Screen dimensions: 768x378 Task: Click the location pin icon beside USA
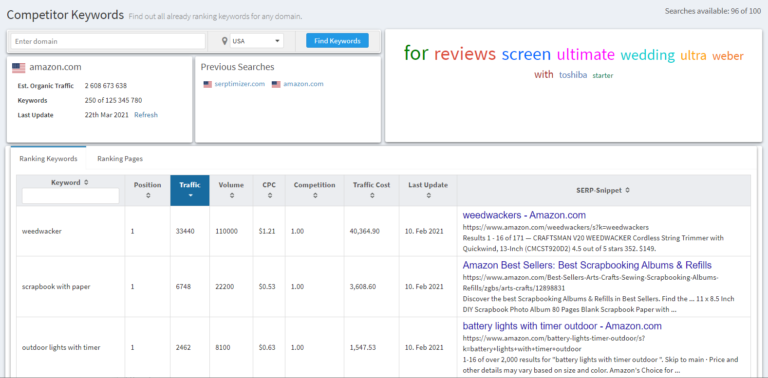(x=224, y=41)
